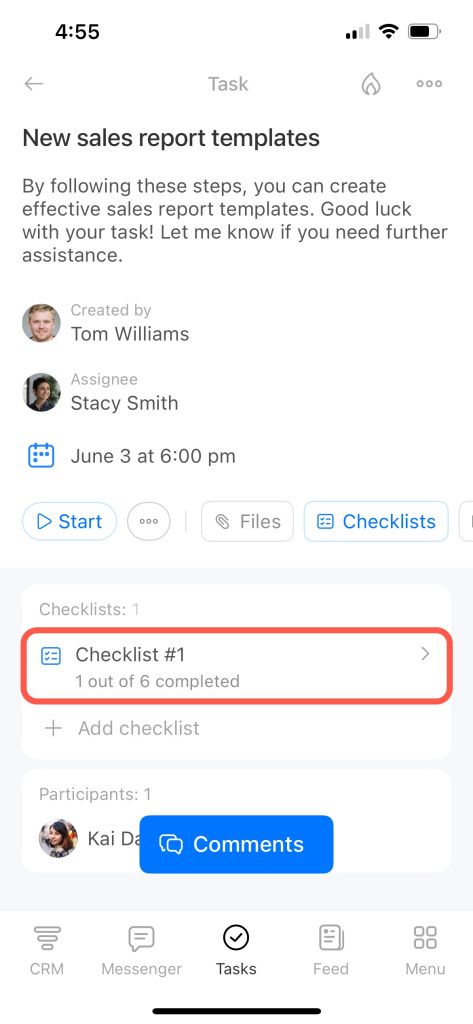Expand Checklist #1 with the chevron
The image size is (473, 1024).
click(425, 654)
